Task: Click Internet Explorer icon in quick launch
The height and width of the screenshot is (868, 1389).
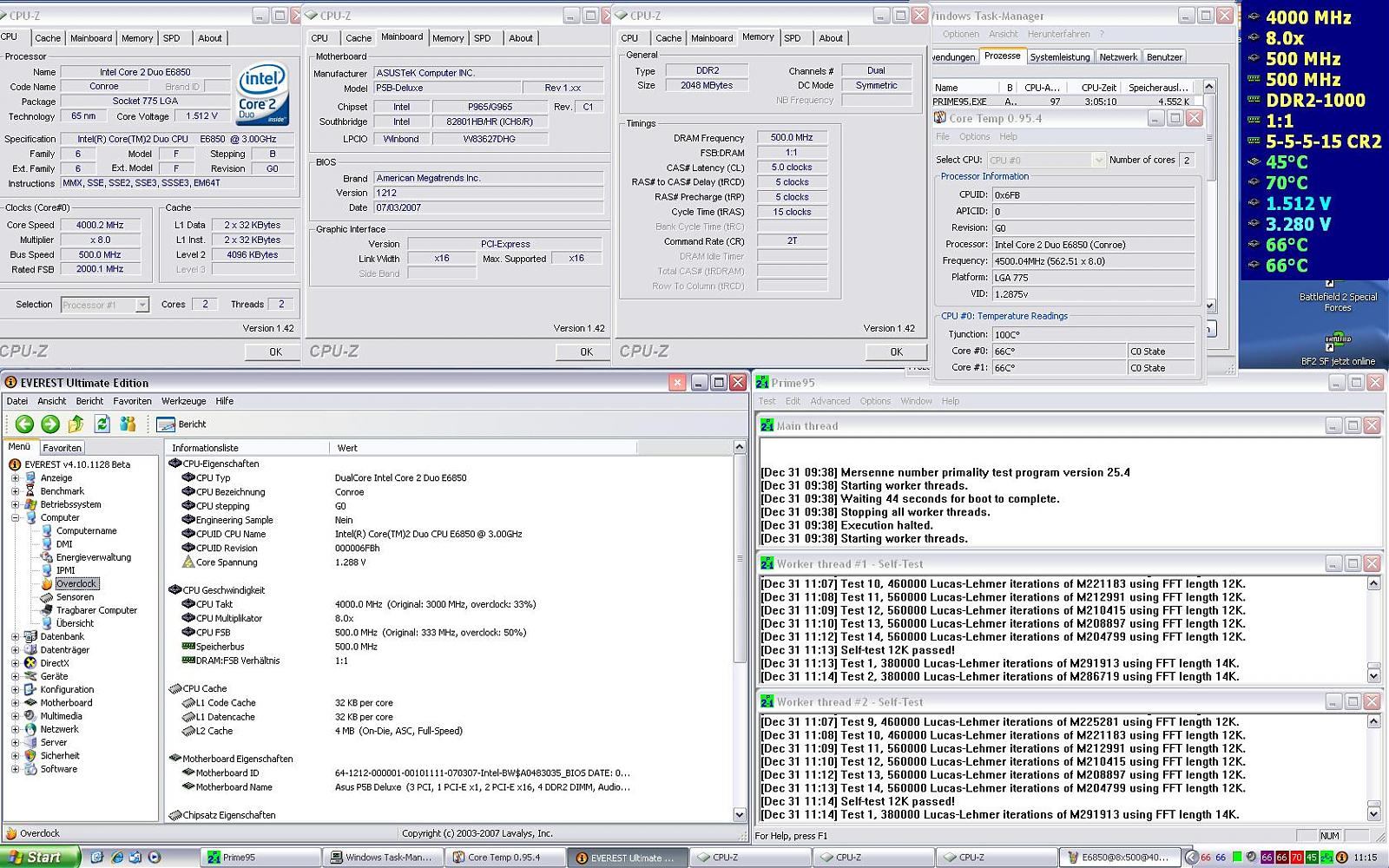Action: point(116,858)
